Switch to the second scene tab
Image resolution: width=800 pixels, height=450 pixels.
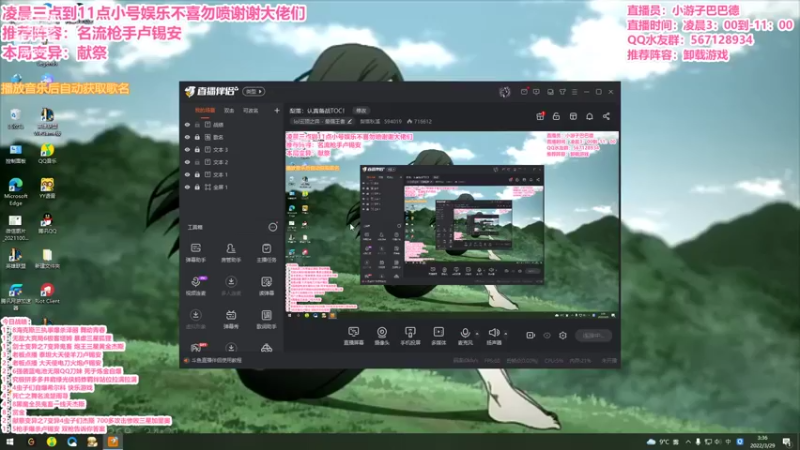pyautogui.click(x=229, y=111)
